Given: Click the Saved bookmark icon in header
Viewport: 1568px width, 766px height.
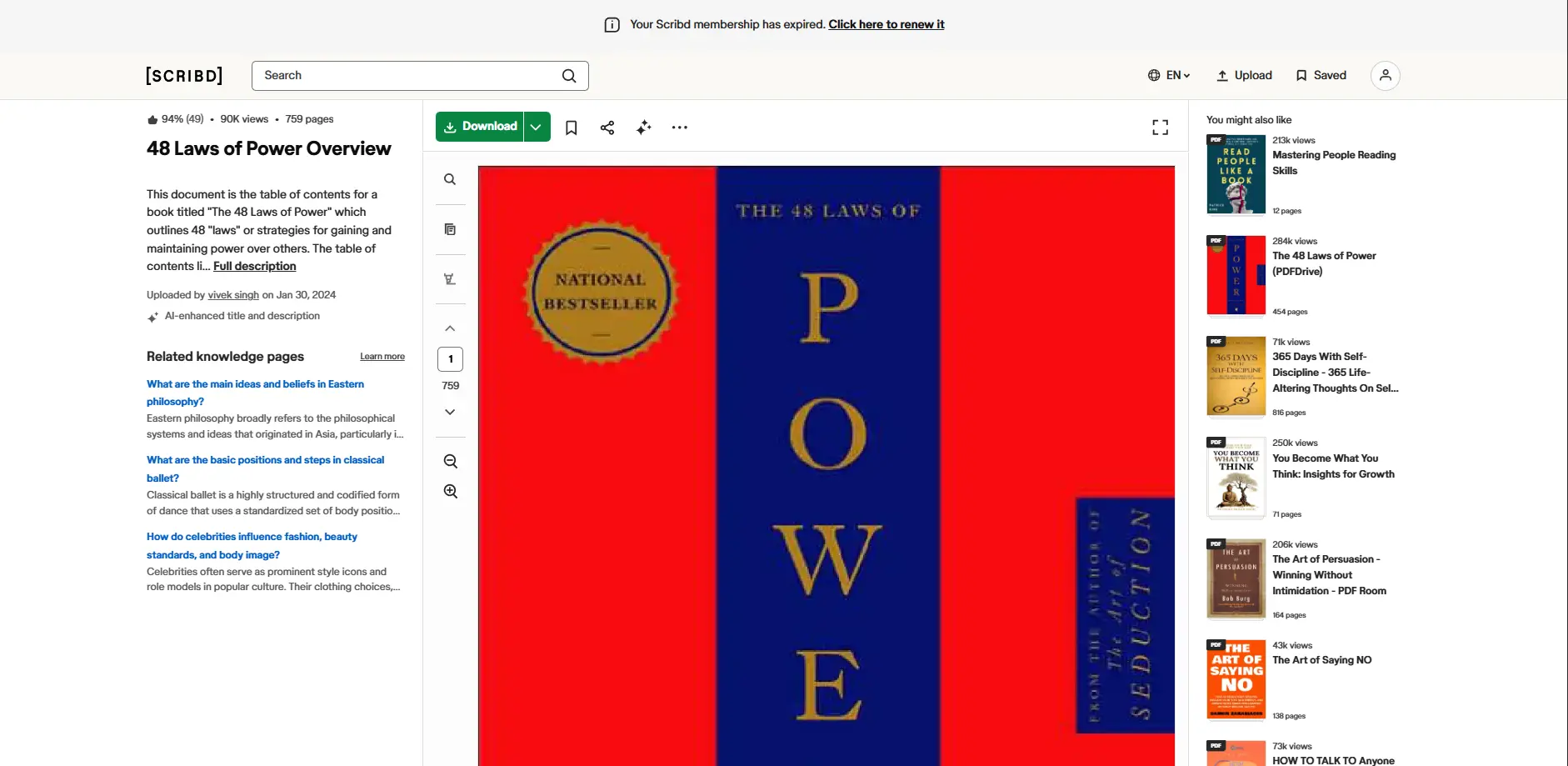Looking at the screenshot, I should [x=1301, y=76].
